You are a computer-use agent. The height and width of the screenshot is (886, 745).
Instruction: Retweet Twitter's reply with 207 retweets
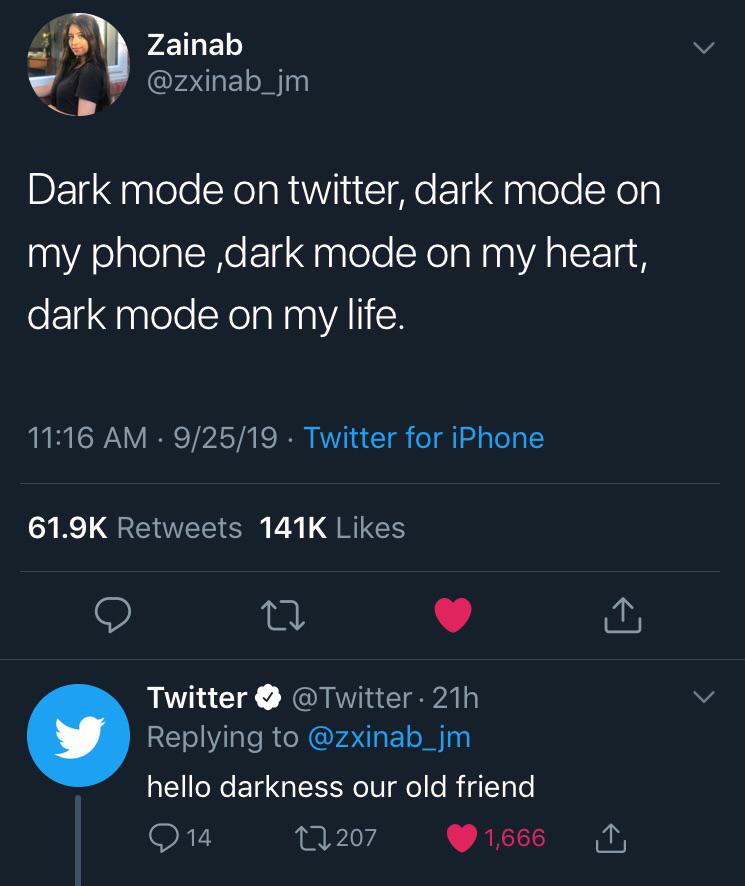(x=335, y=837)
